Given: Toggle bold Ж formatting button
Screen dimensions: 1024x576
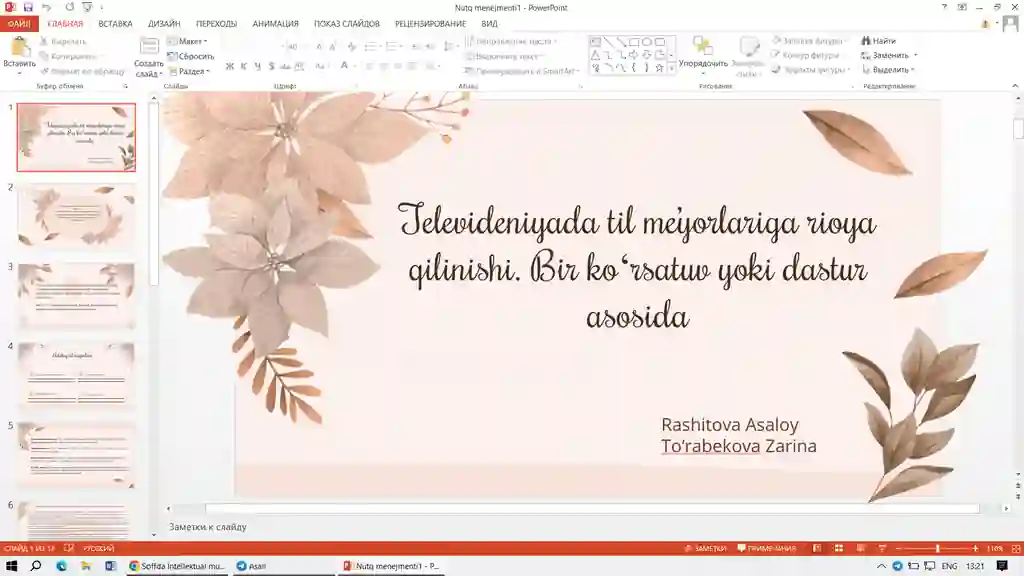Looking at the screenshot, I should [x=229, y=66].
